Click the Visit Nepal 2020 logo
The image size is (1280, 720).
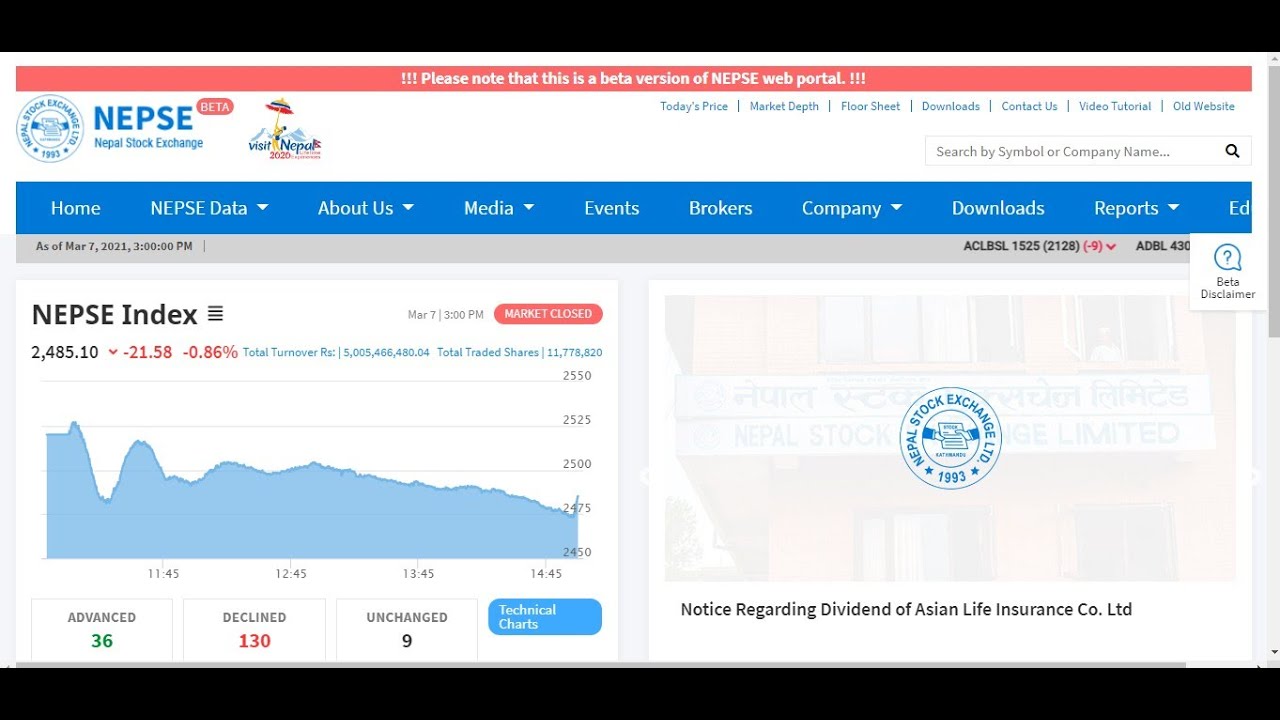(x=285, y=129)
